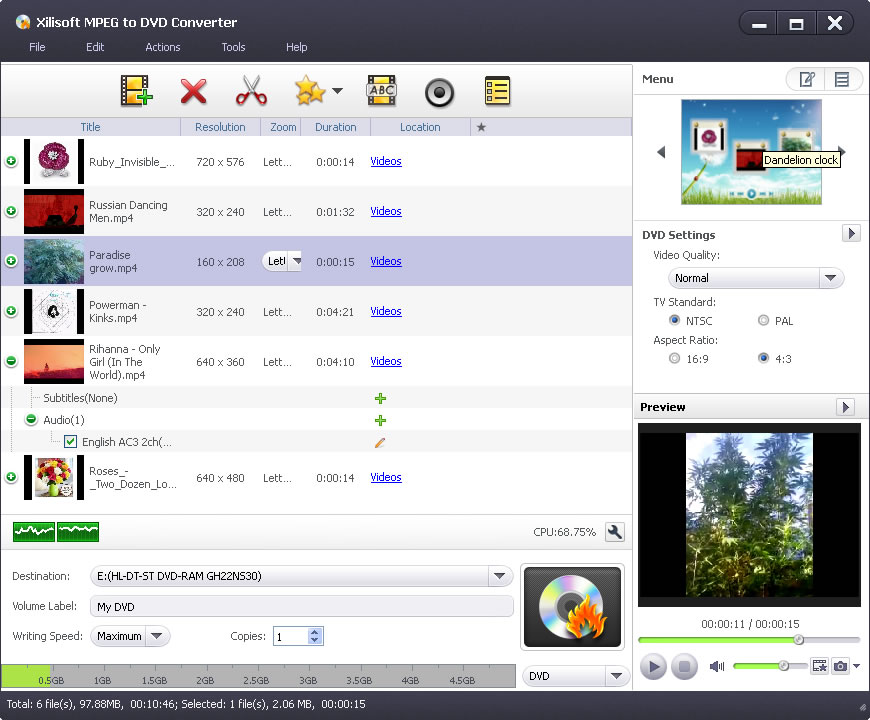Click the Add Video File toolbar icon
Screen dimensions: 870x720
[135, 90]
